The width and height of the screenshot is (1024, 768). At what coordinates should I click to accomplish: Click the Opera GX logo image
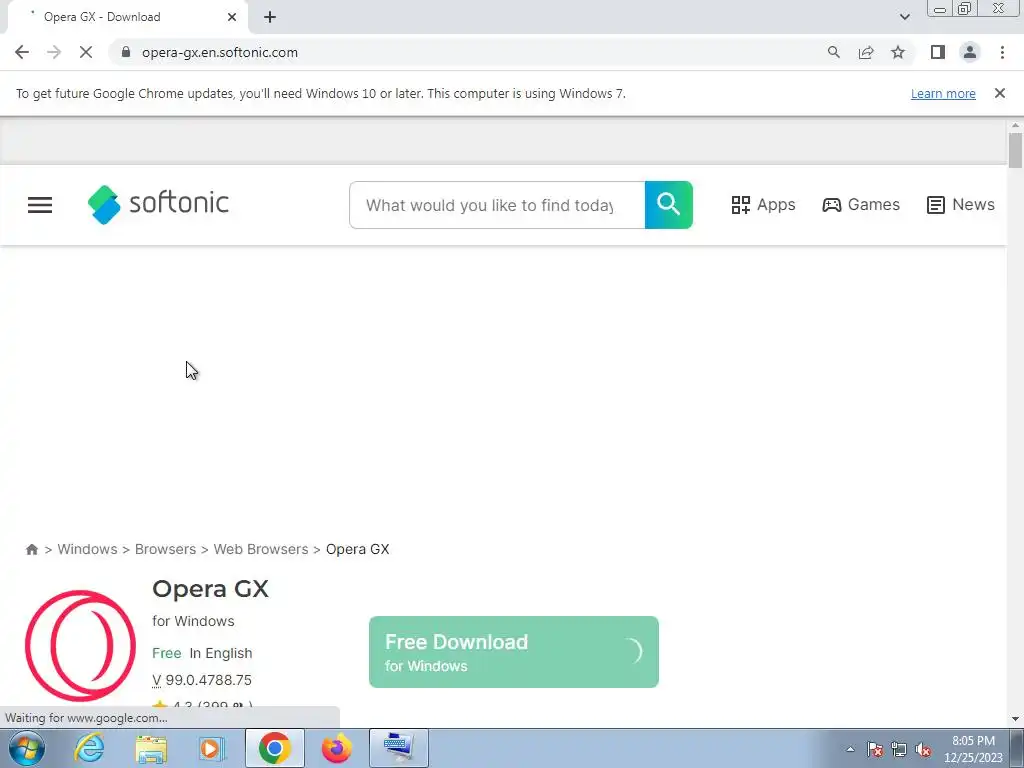(80, 645)
